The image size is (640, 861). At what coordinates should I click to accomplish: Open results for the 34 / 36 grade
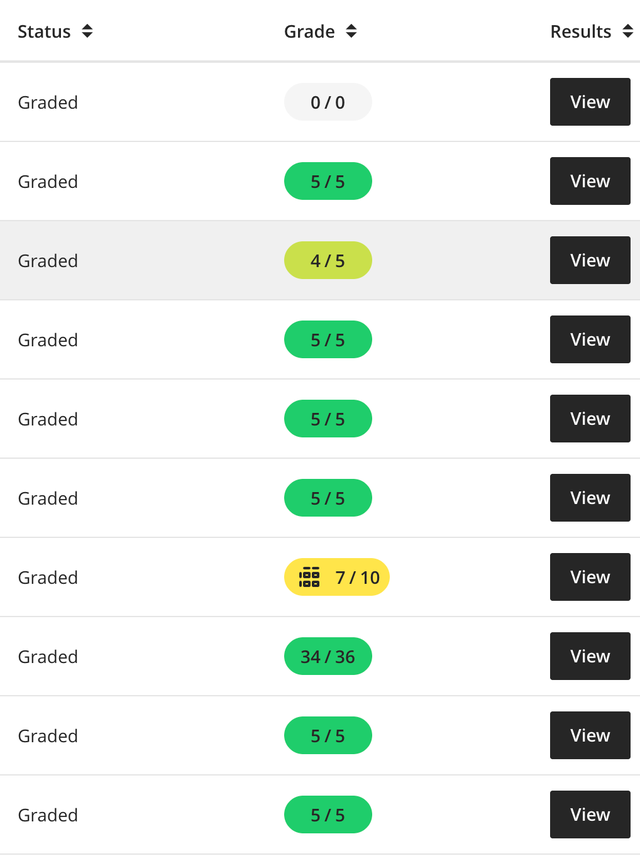coord(590,656)
